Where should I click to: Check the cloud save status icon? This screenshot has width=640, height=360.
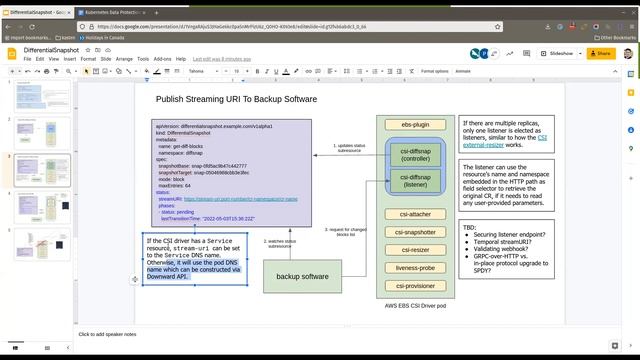(108, 50)
